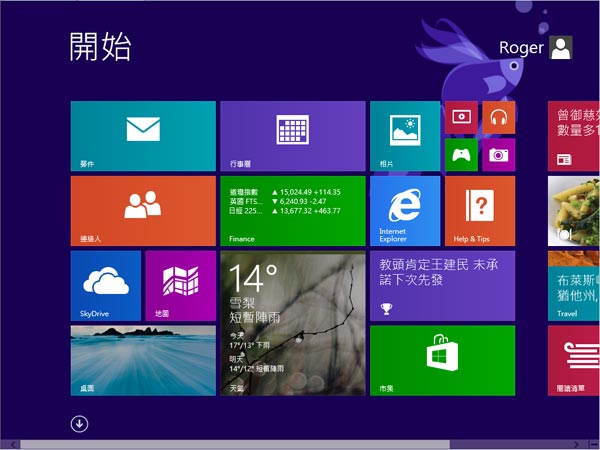Image resolution: width=600 pixels, height=450 pixels.
Task: Launch the Windows Store tile
Action: point(442,360)
